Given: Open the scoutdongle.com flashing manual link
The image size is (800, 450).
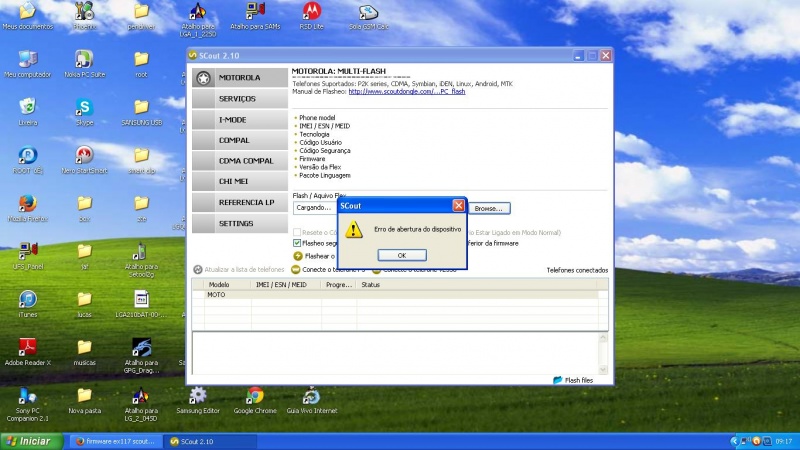Looking at the screenshot, I should pos(407,91).
